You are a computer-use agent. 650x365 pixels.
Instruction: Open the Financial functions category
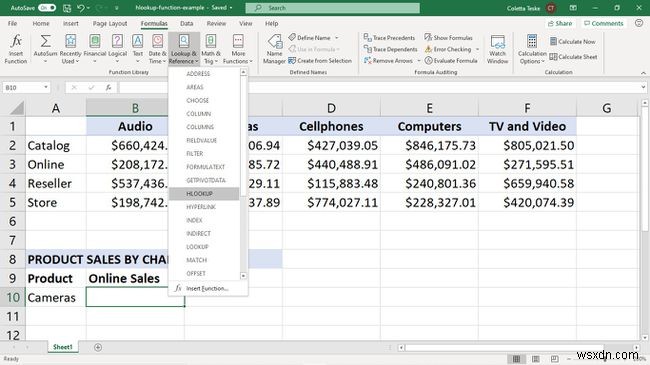click(95, 49)
